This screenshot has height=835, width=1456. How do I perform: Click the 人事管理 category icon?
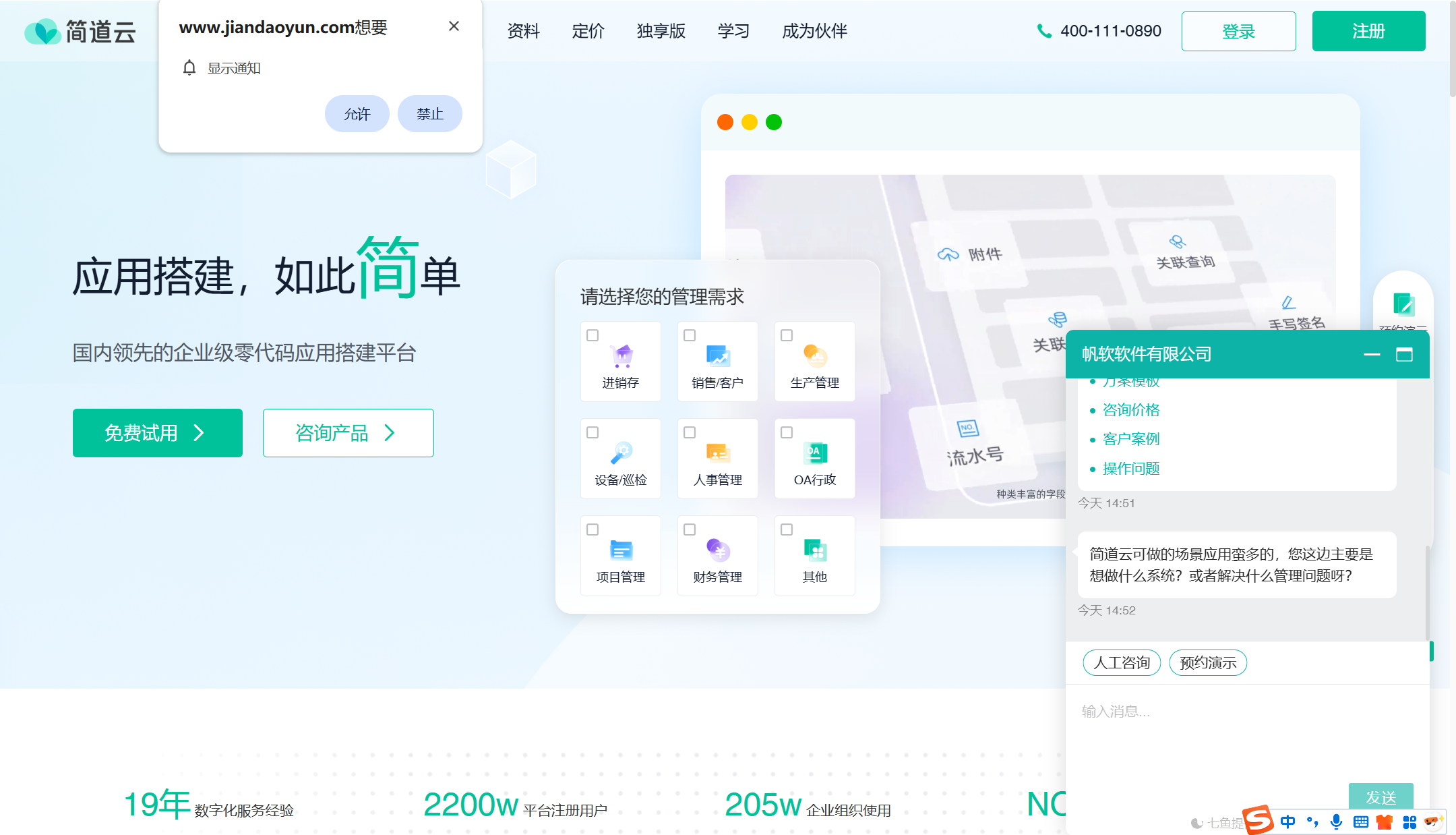(717, 452)
